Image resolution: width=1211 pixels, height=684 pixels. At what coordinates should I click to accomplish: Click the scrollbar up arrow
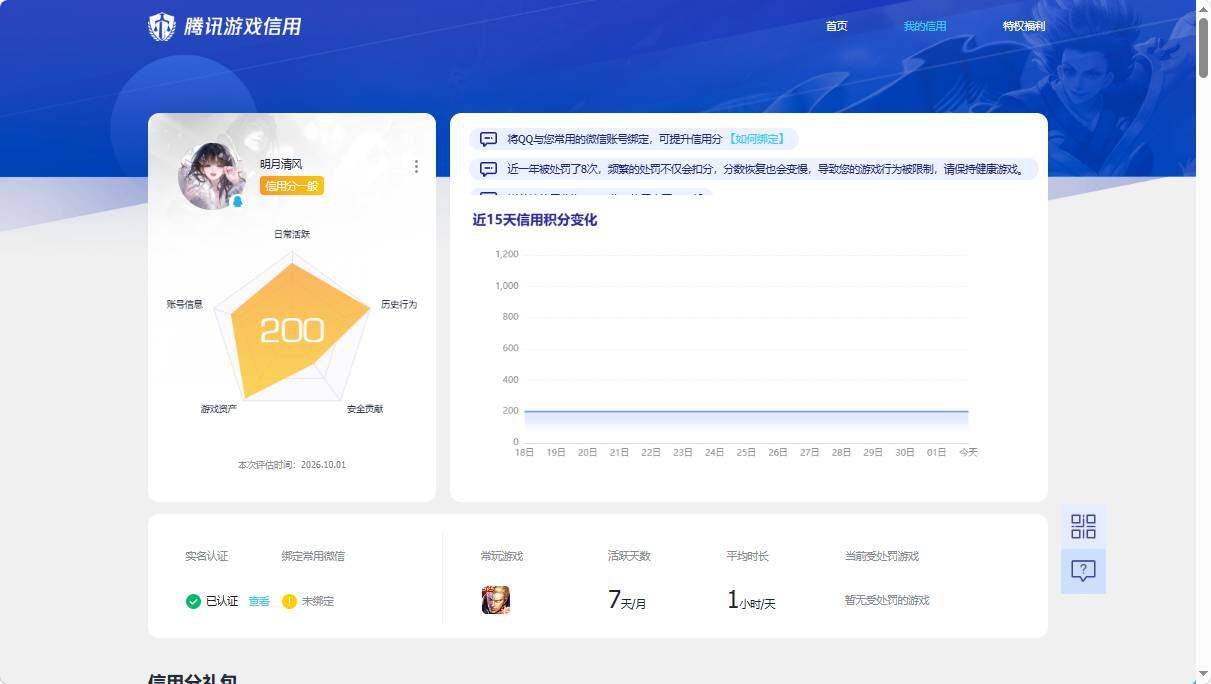1203,8
